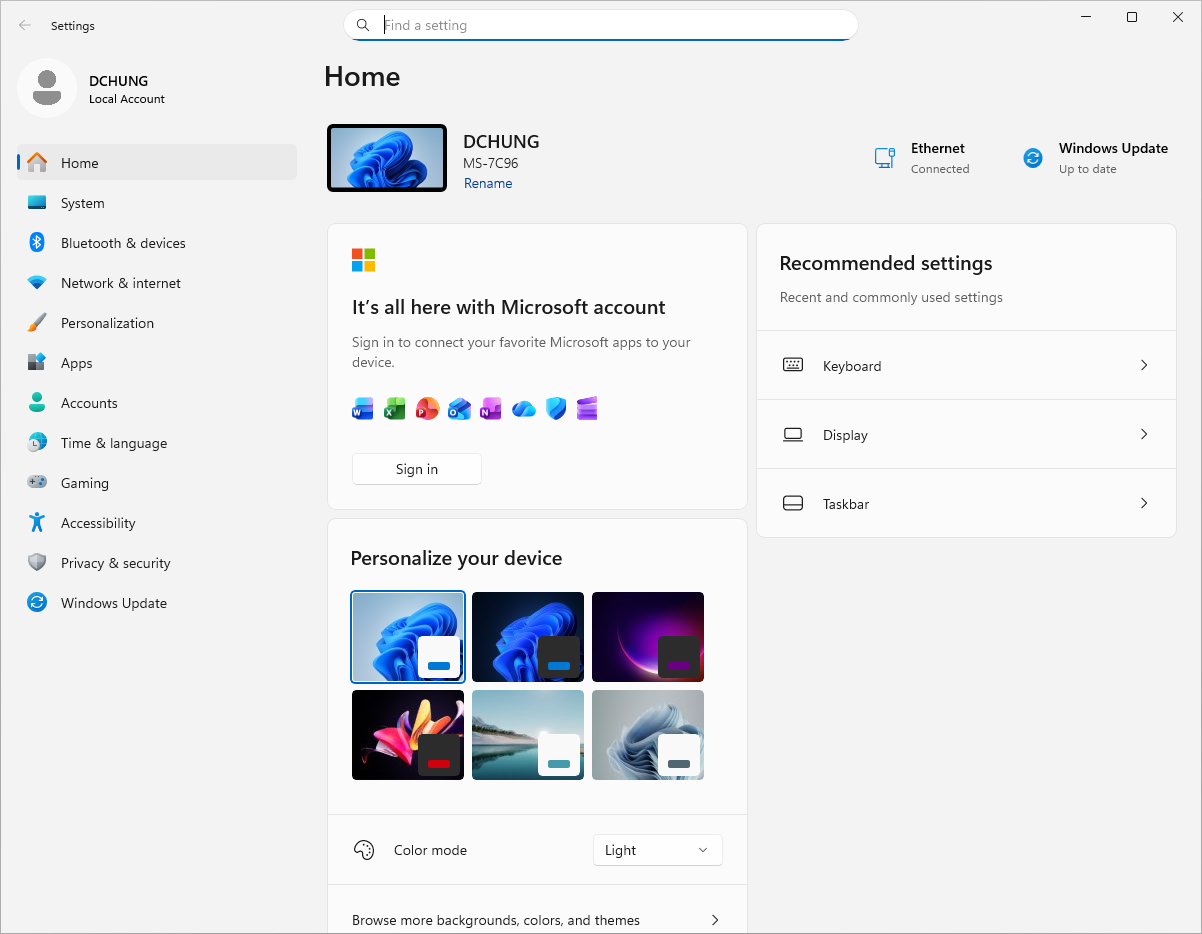This screenshot has height=934, width=1202.
Task: Click the Gaming controller icon
Action: pos(37,482)
